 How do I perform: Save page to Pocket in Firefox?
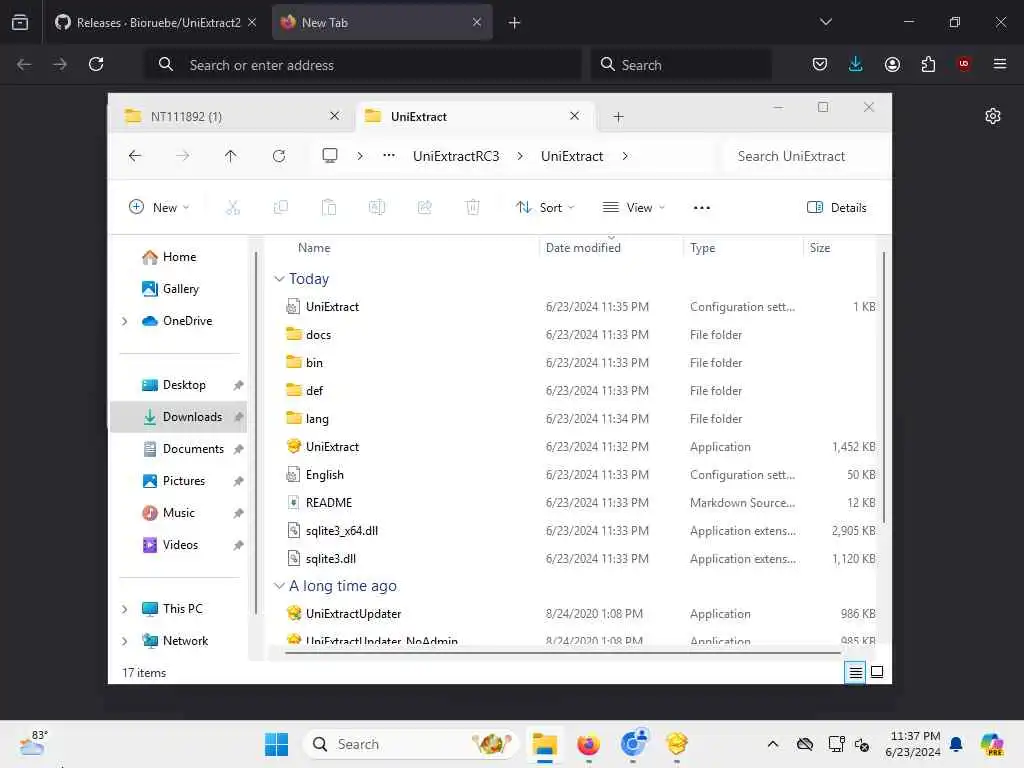pyautogui.click(x=820, y=64)
